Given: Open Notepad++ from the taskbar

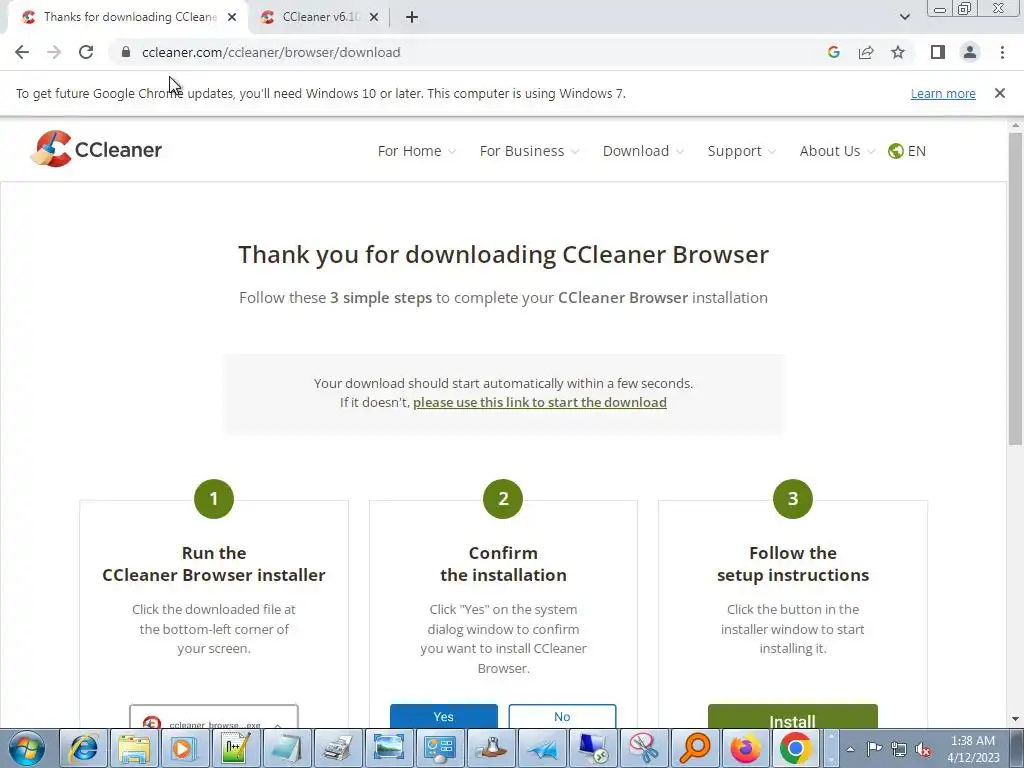Looking at the screenshot, I should 236,748.
